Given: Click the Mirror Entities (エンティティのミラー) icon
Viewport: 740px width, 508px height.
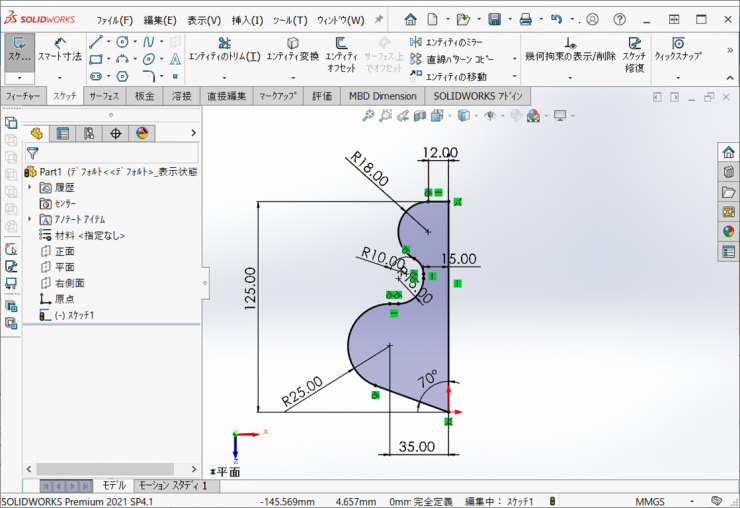Looking at the screenshot, I should click(416, 42).
